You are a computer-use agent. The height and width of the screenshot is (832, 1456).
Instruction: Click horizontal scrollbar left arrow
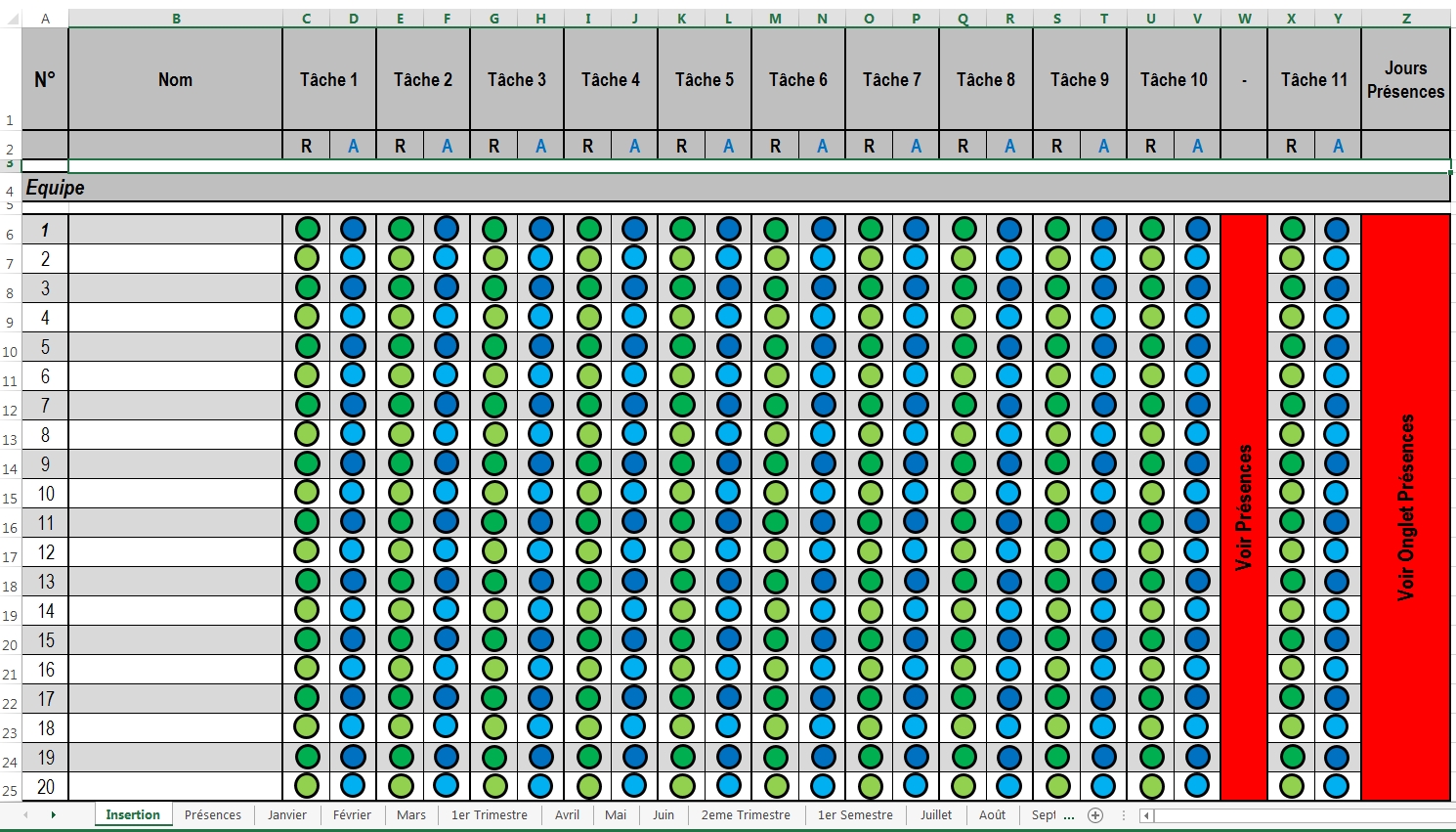click(x=1147, y=815)
